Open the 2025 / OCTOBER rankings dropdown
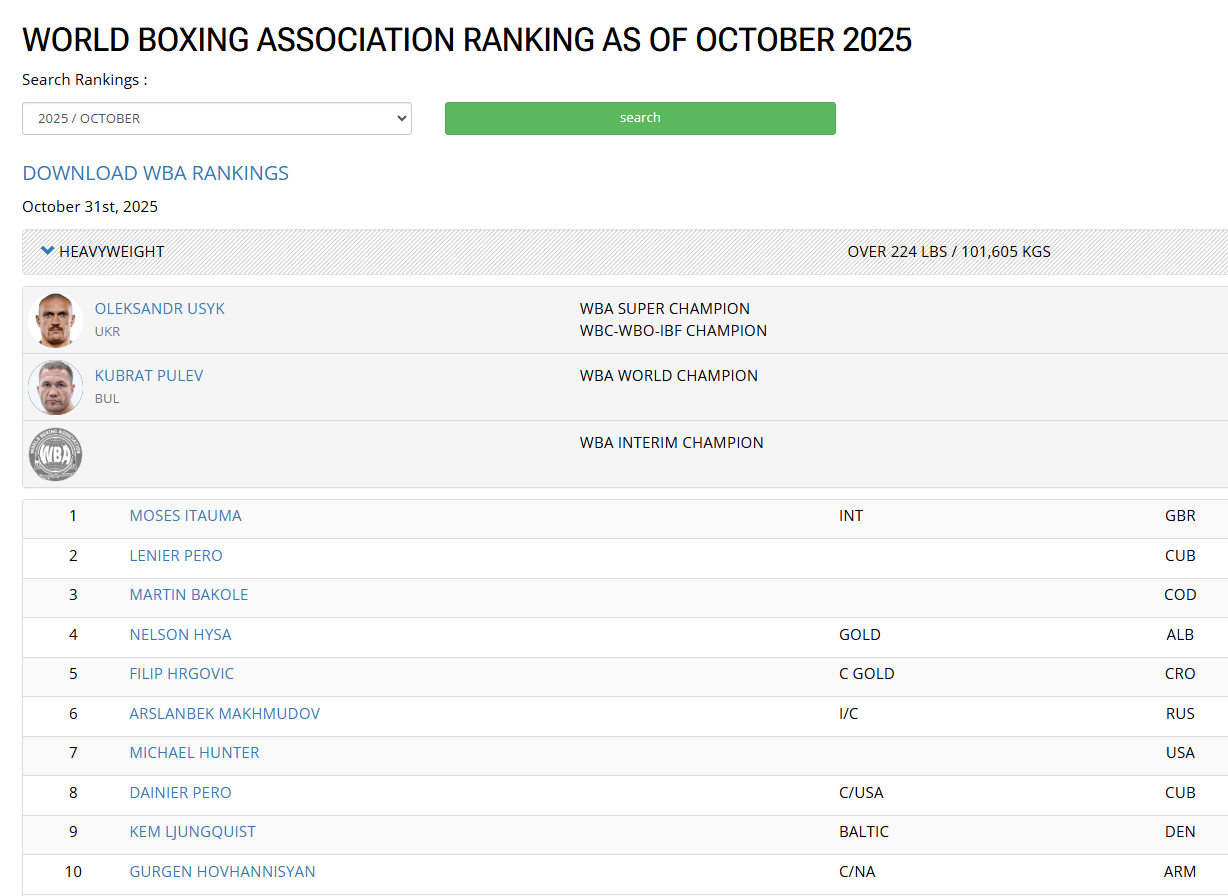 coord(216,118)
